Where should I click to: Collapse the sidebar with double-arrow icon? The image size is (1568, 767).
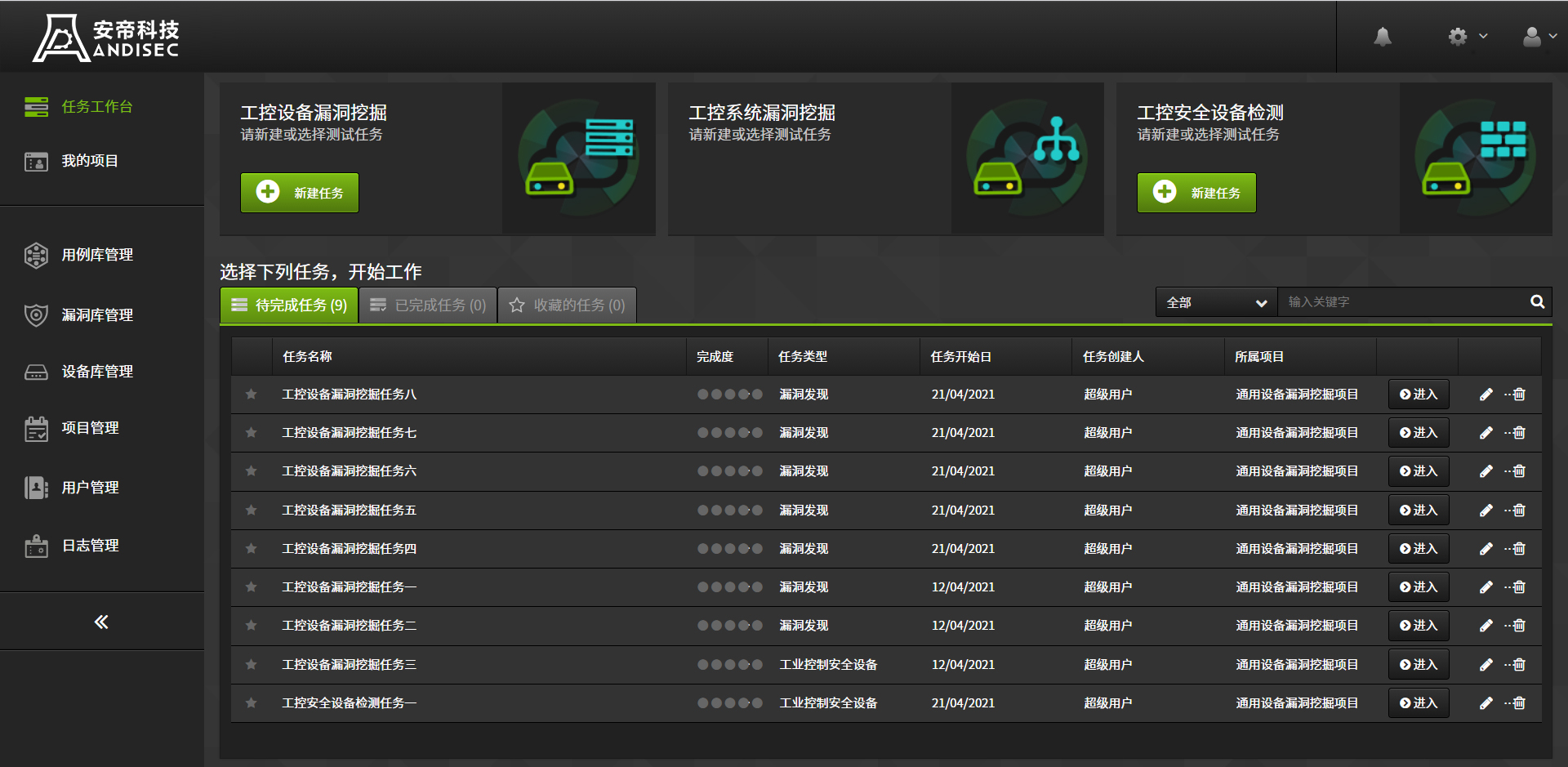tap(101, 622)
